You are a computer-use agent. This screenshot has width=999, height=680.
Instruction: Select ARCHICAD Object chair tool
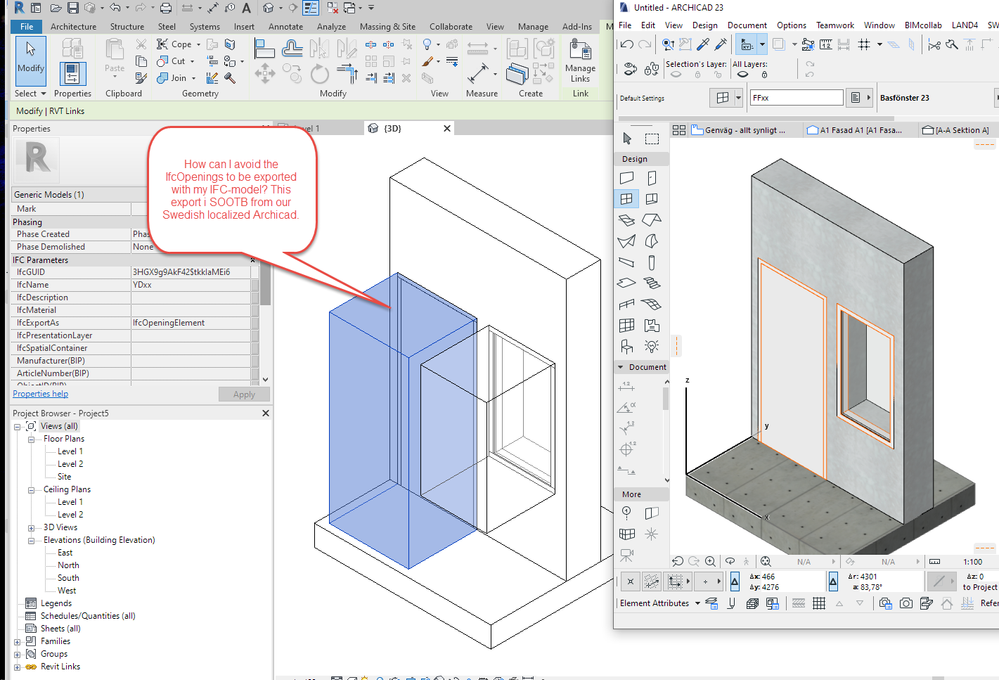[x=627, y=346]
